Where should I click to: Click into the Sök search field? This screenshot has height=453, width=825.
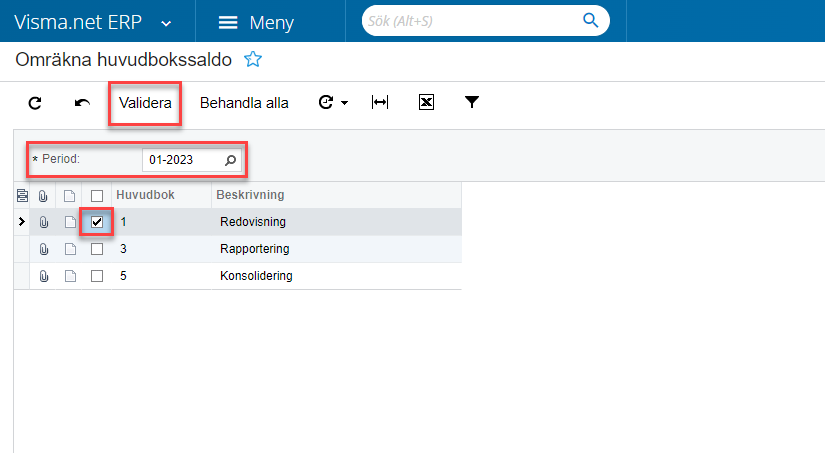(470, 20)
